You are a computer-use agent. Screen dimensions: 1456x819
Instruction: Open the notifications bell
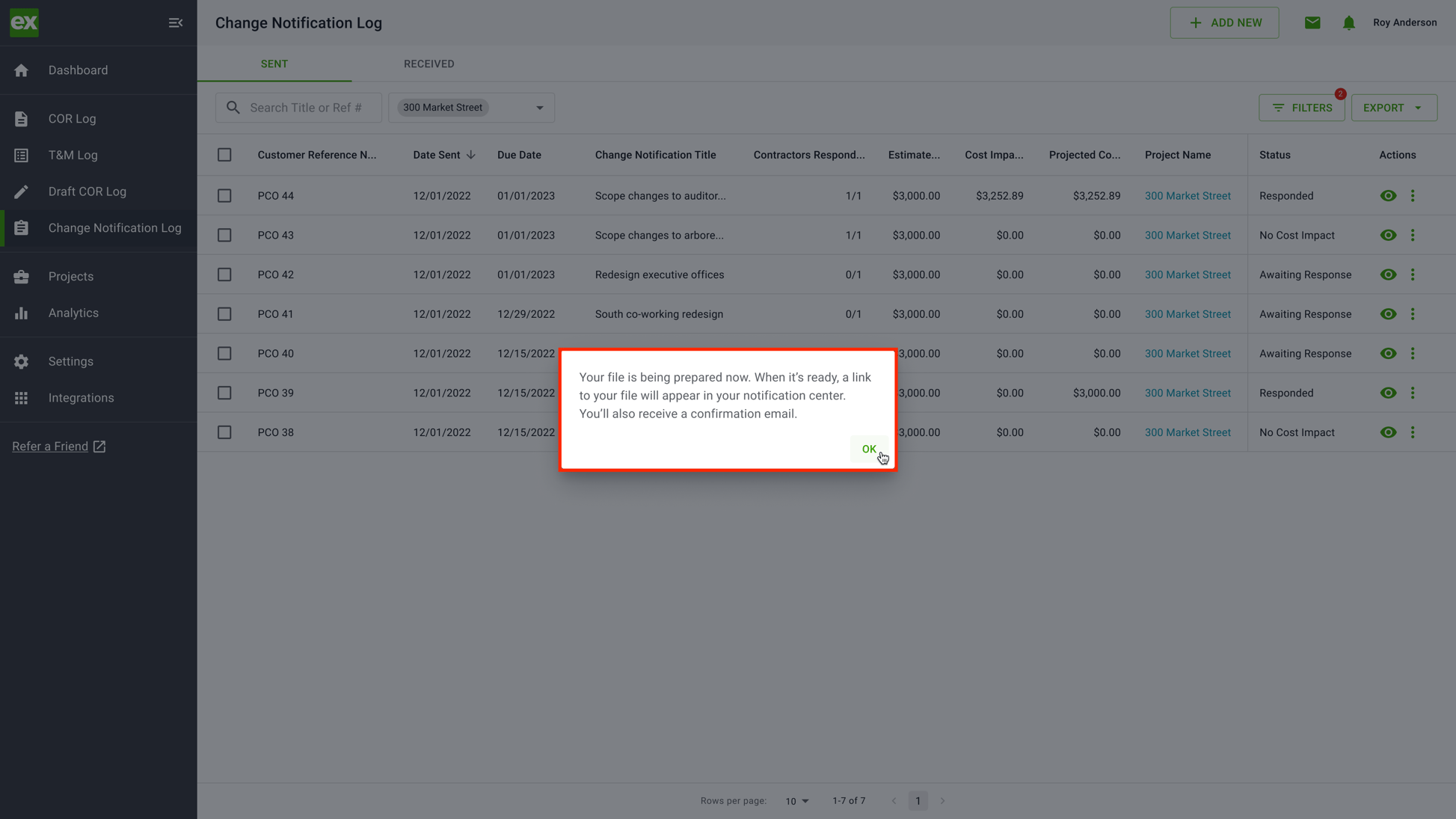[1348, 22]
